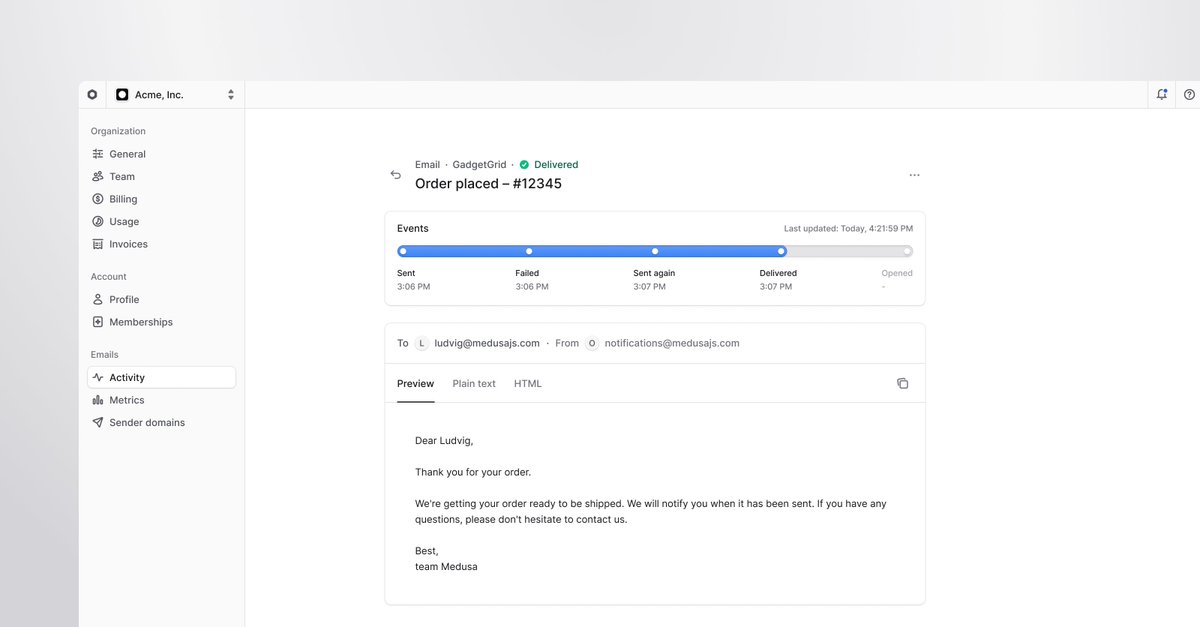Open email Metrics page
Image resolution: width=1200 pixels, height=627 pixels.
pyautogui.click(x=161, y=400)
